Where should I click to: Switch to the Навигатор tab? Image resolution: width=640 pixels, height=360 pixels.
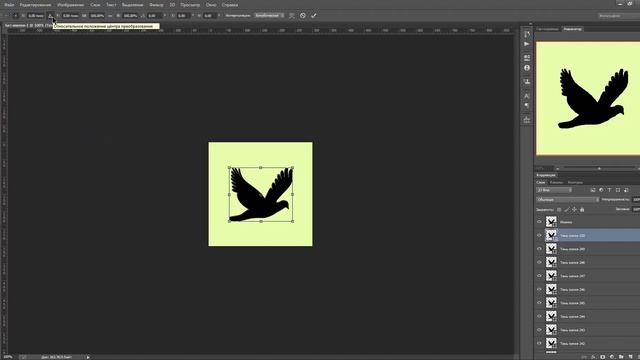tap(572, 29)
